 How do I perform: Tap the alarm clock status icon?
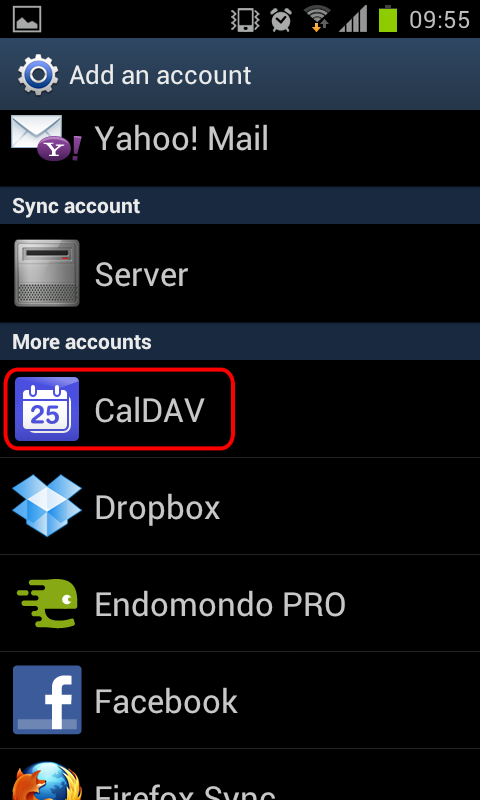point(281,19)
